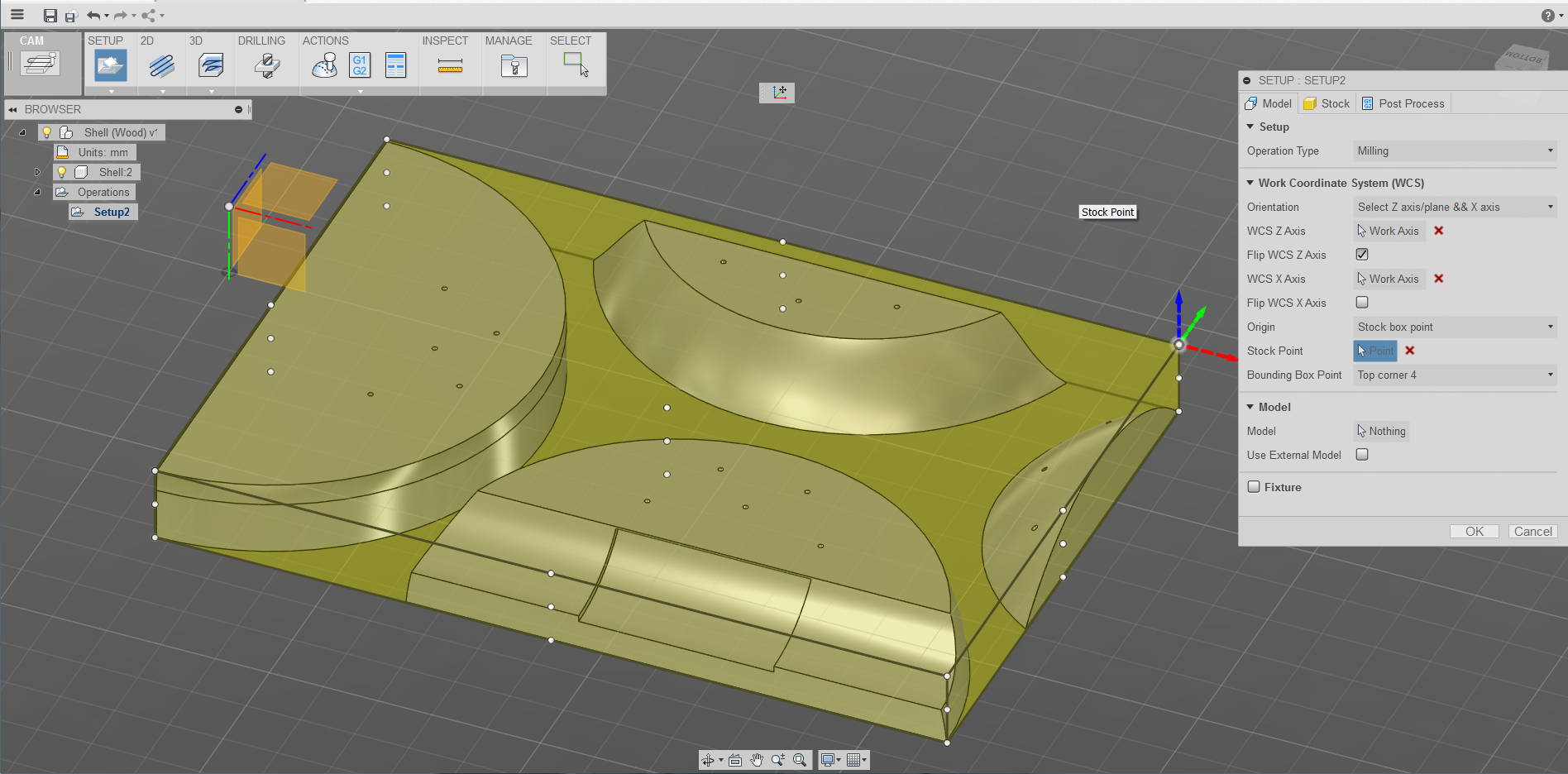Click the Setup Sheet icon
1568x774 pixels.
396,65
